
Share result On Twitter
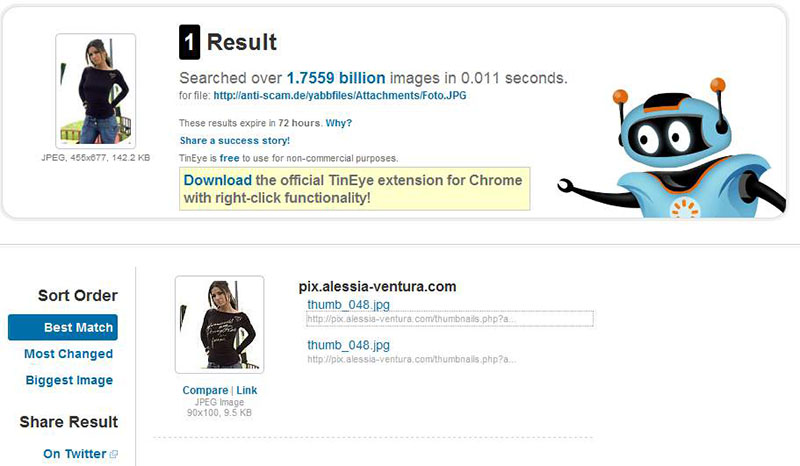point(74,454)
